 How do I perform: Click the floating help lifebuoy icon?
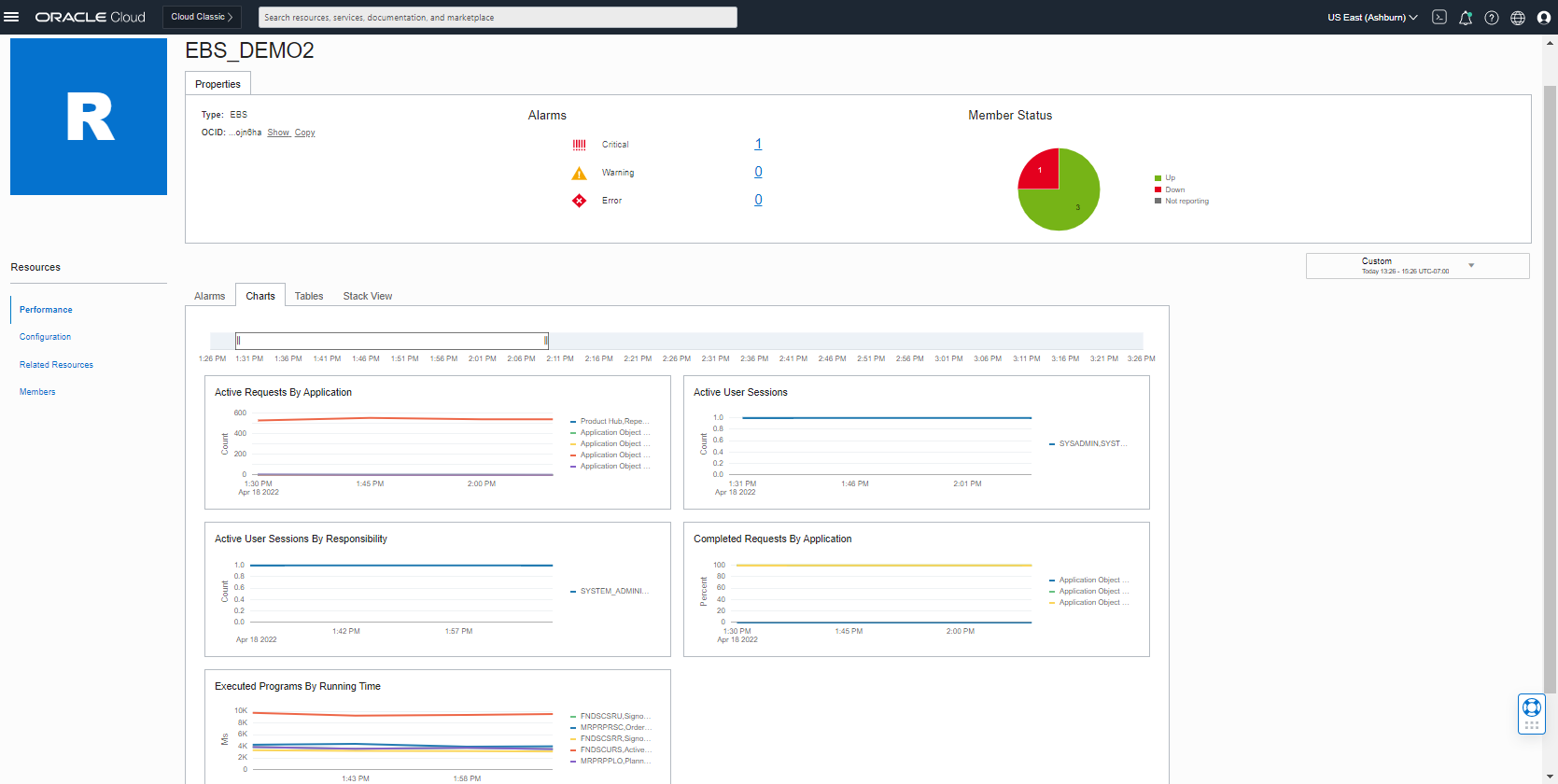point(1531,707)
